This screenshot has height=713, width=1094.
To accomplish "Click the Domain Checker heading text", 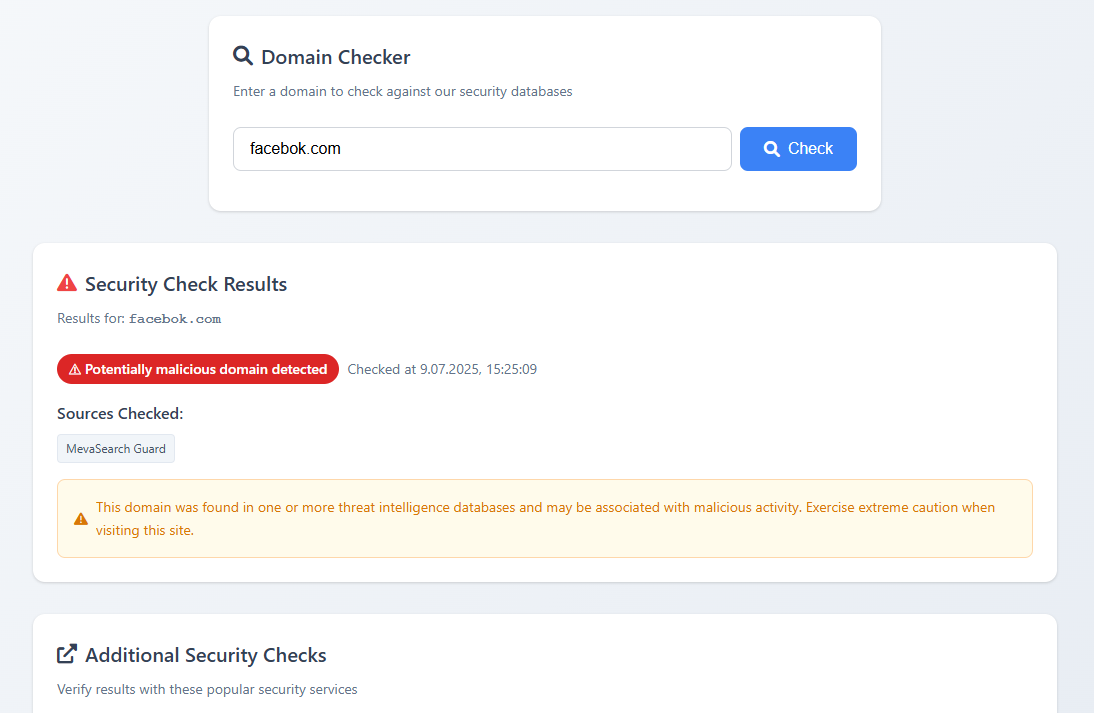I will (x=335, y=57).
